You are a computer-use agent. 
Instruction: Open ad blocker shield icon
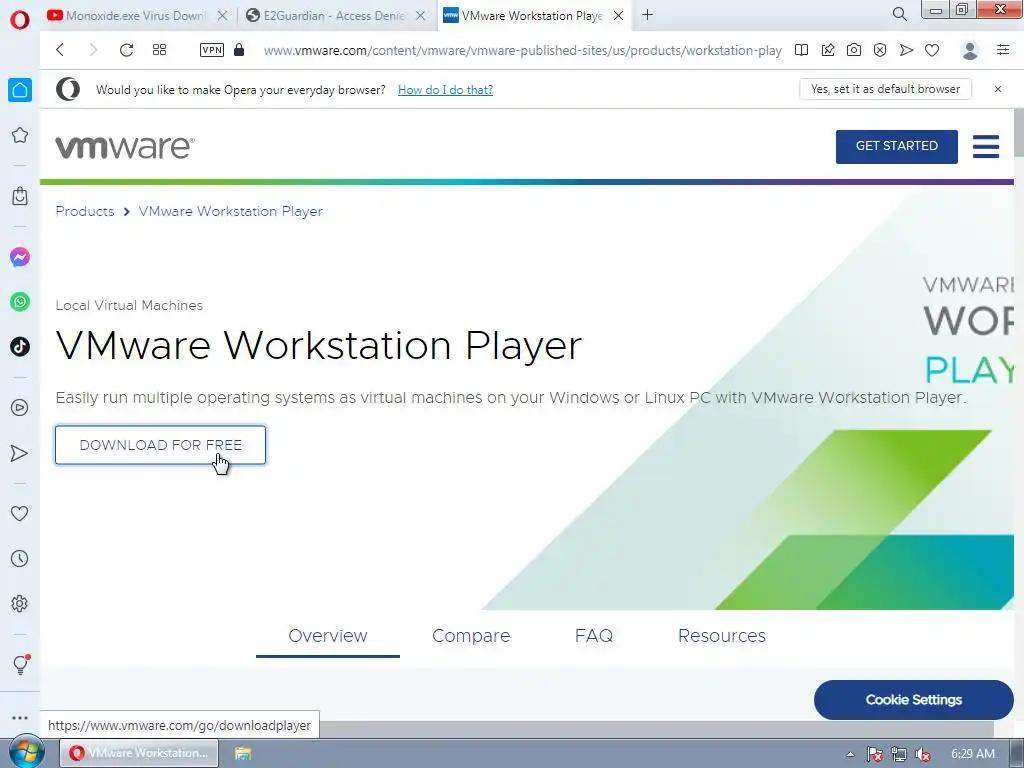tap(880, 50)
